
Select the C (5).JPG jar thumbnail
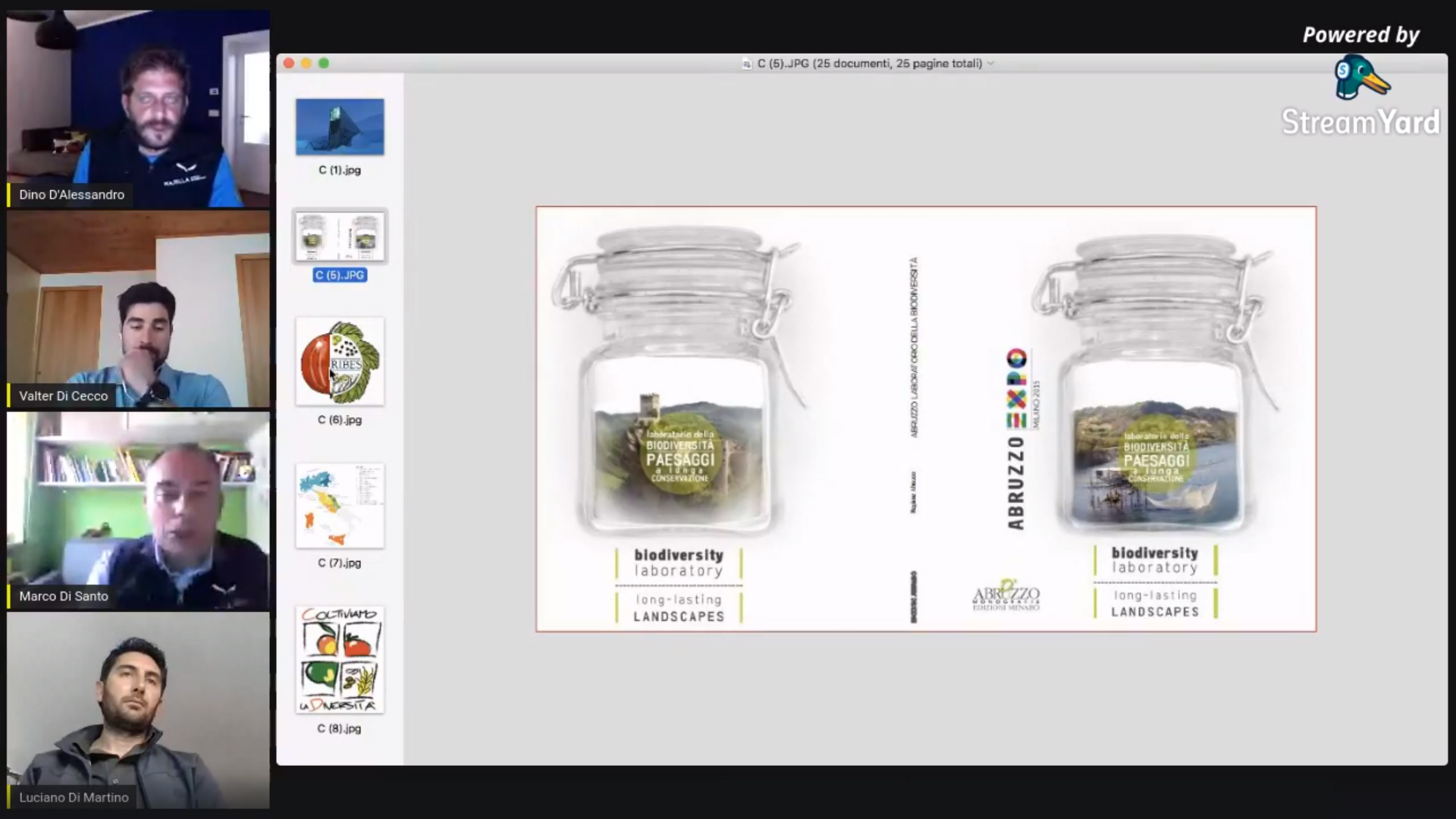[340, 236]
